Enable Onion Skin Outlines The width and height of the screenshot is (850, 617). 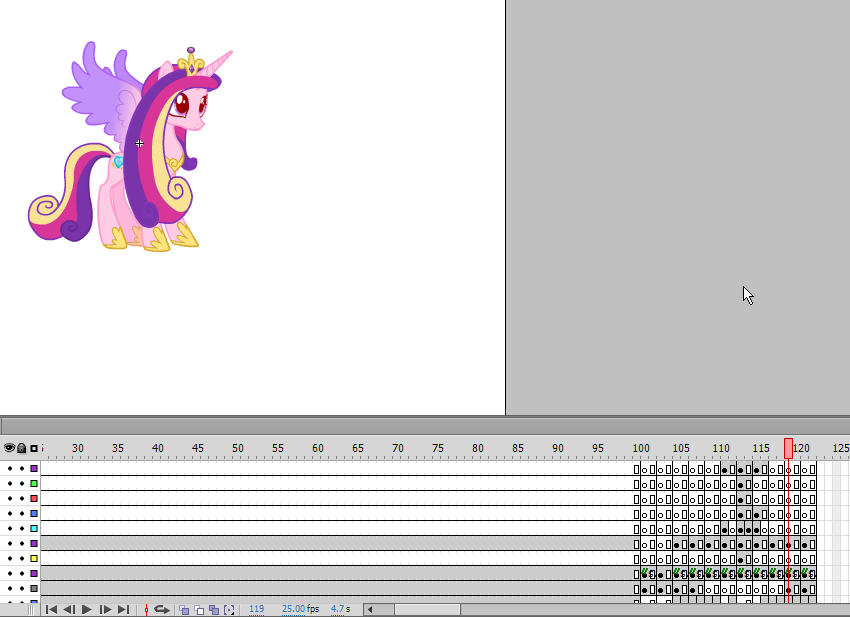tap(199, 609)
